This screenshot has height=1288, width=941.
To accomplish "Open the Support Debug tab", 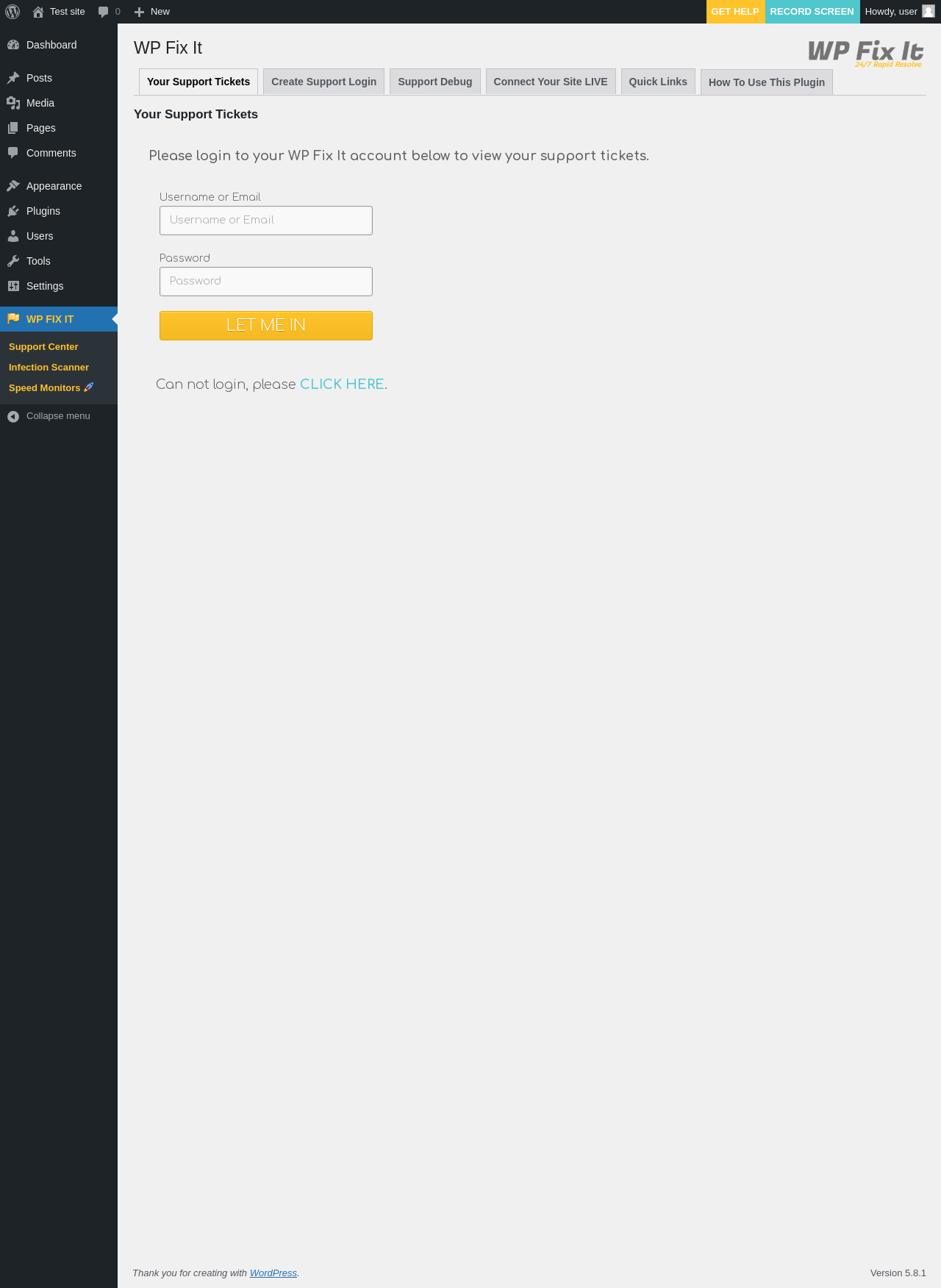I will click(435, 82).
